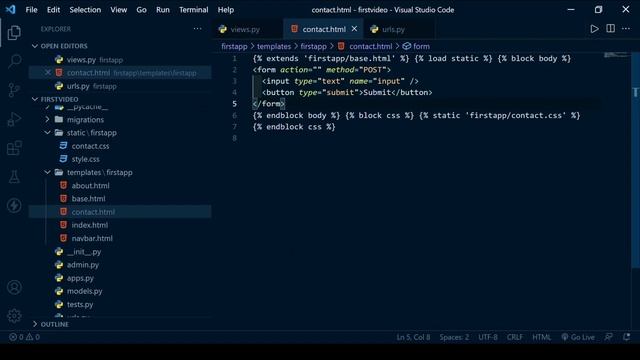
Task: Open the Run menu
Action: [x=162, y=10]
